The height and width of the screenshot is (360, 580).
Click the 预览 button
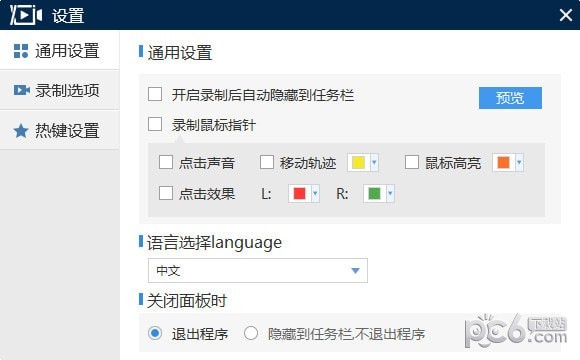point(510,98)
